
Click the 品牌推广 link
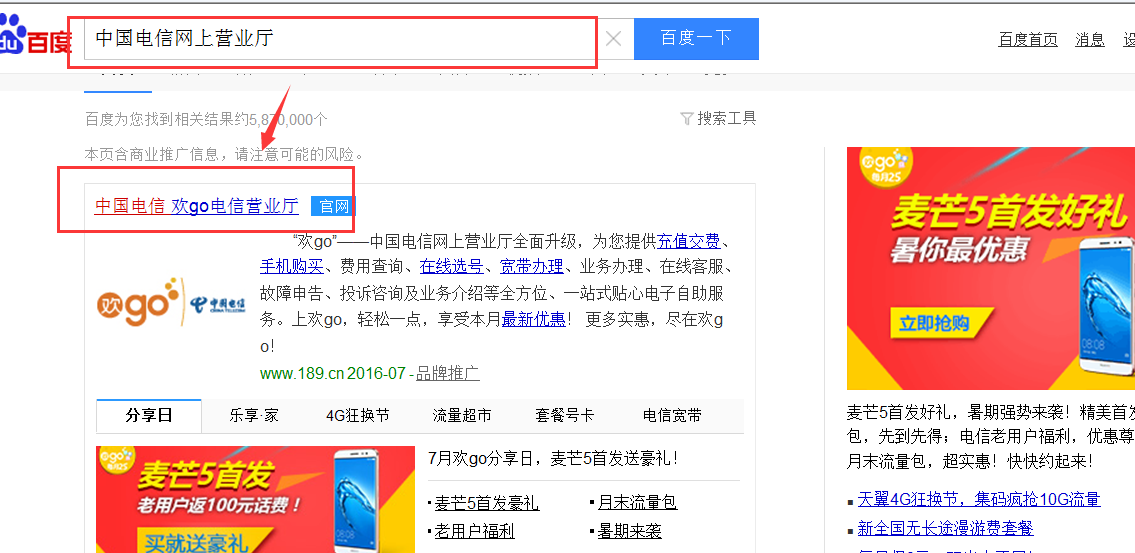click(x=447, y=373)
